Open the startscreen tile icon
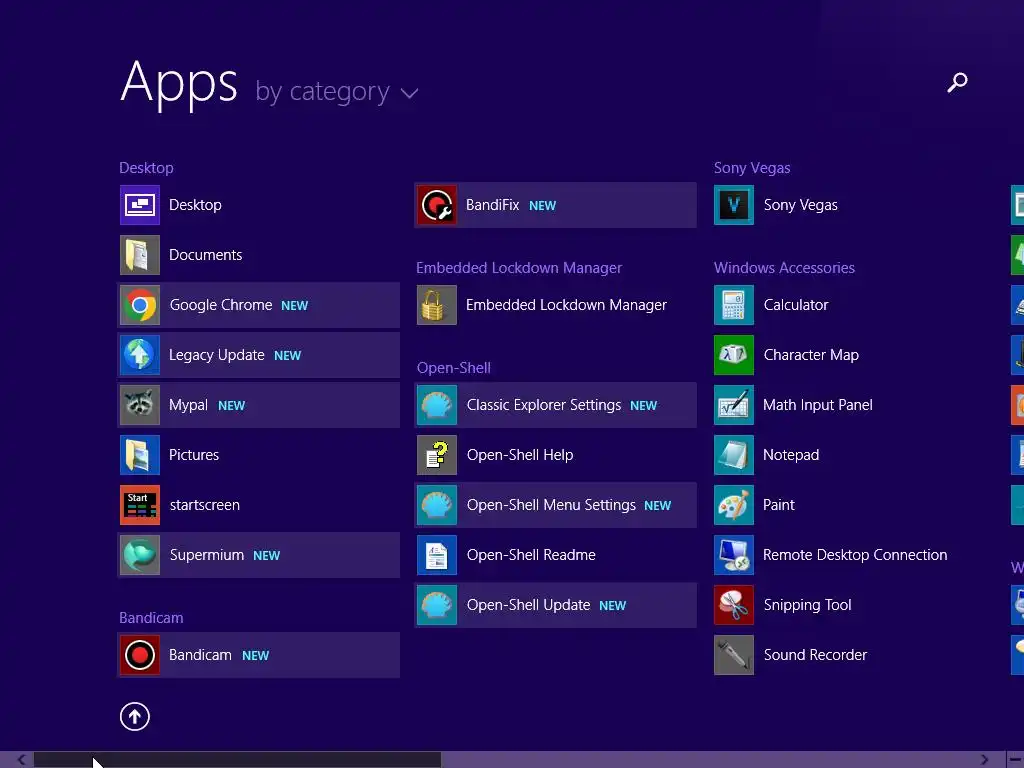Image resolution: width=1024 pixels, height=768 pixels. (140, 505)
